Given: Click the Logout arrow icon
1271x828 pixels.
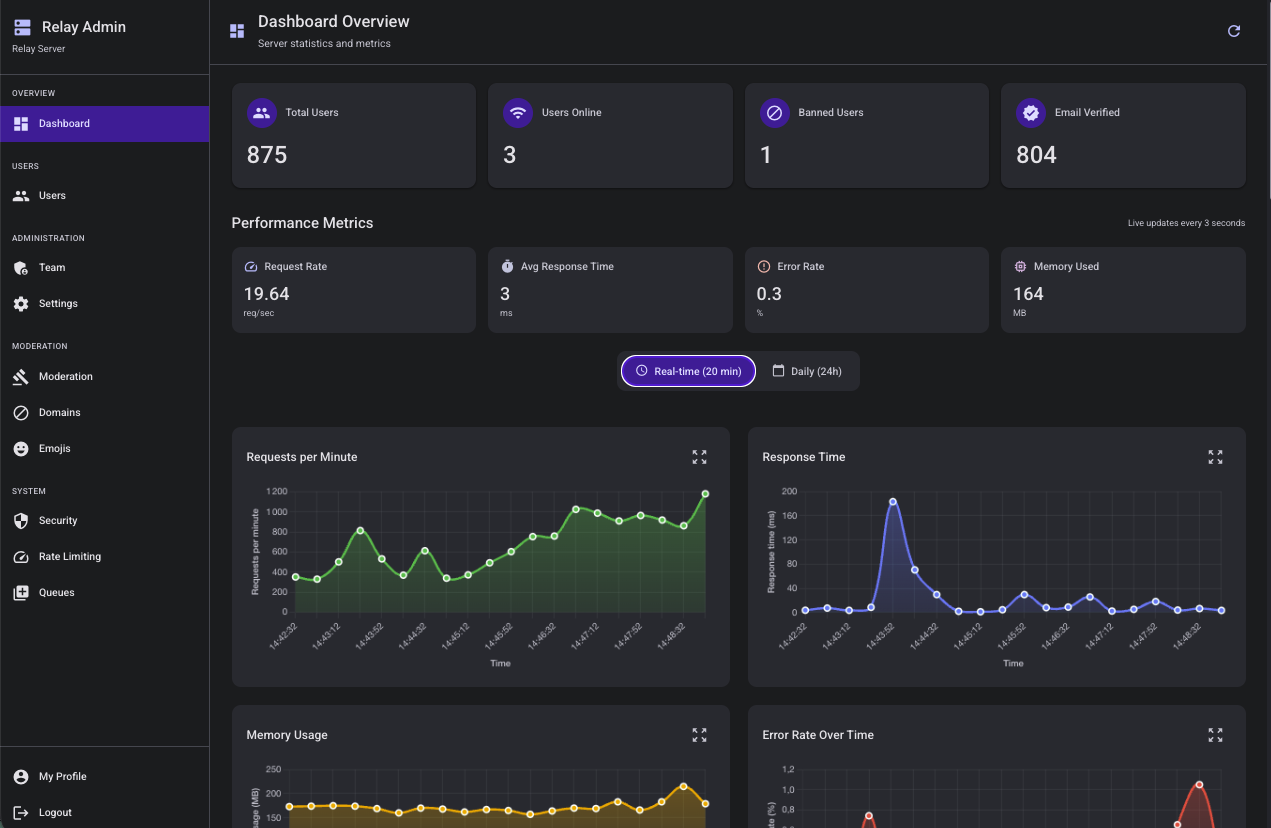Looking at the screenshot, I should (21, 813).
